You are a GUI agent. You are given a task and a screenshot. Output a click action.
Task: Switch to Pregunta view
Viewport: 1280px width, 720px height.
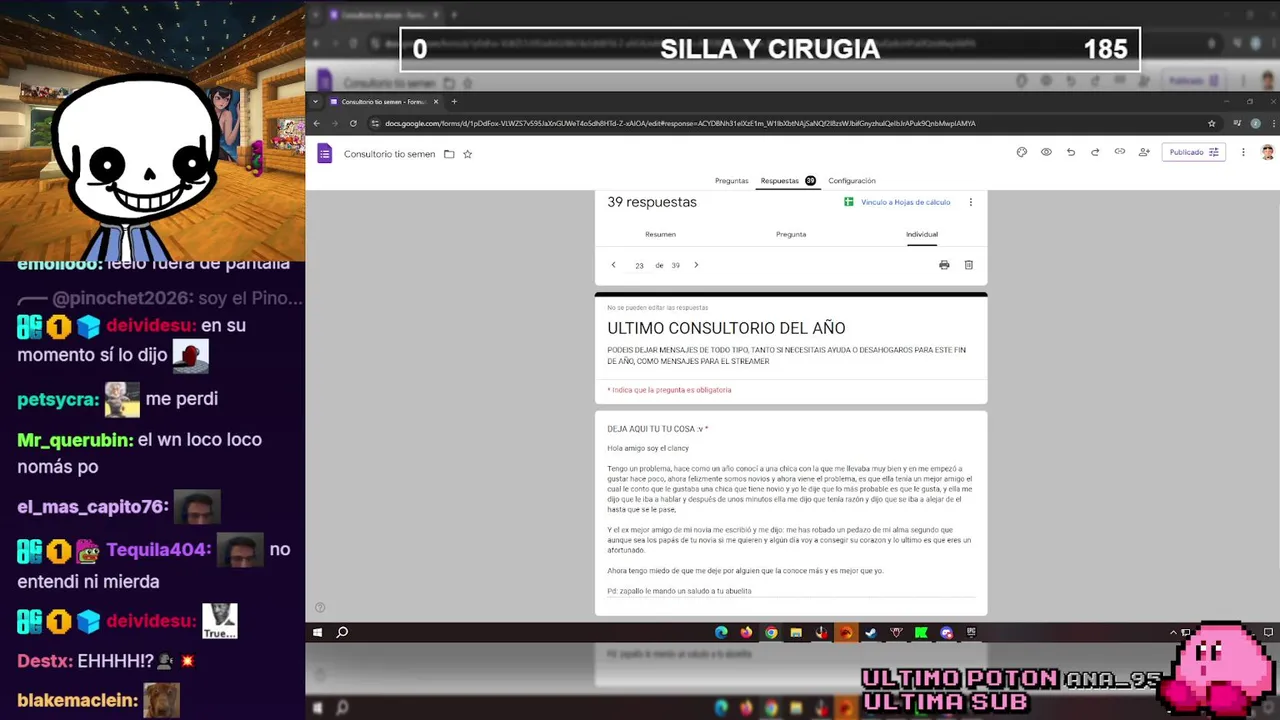point(791,234)
